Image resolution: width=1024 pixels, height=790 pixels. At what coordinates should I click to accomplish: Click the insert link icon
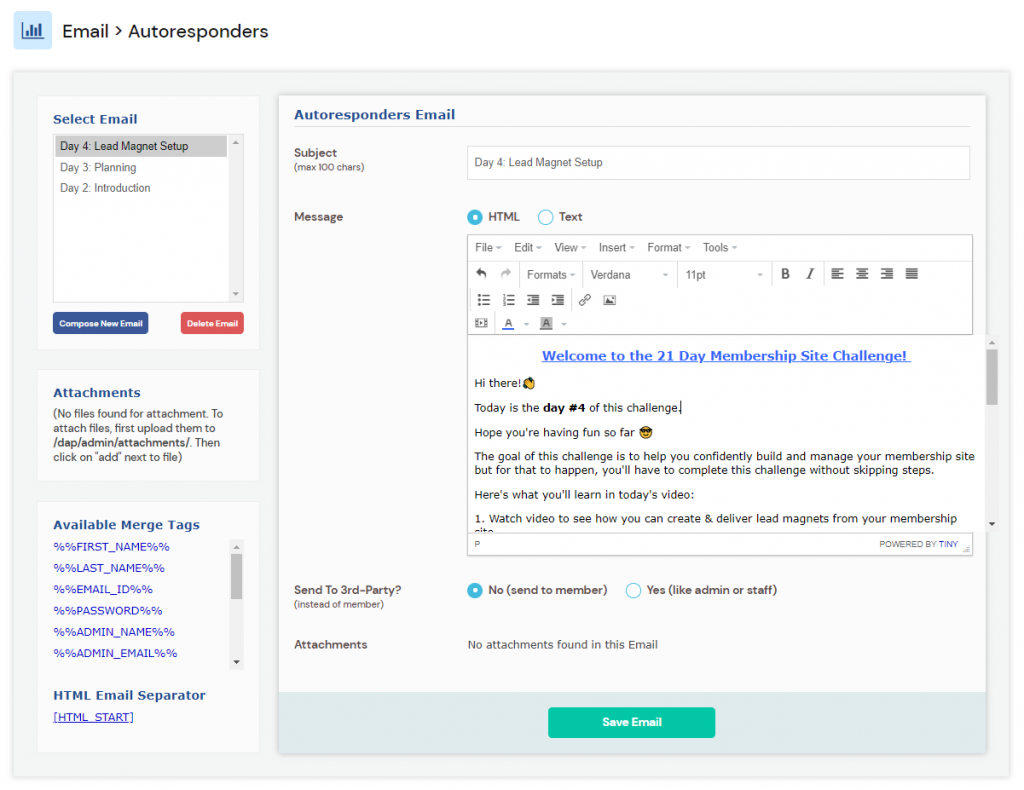[x=584, y=299]
